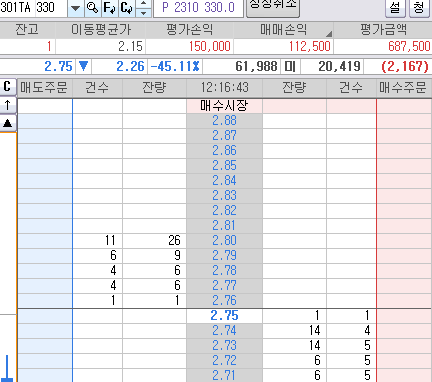Click the 매수주문 column header
432x382 pixels.
point(403,88)
